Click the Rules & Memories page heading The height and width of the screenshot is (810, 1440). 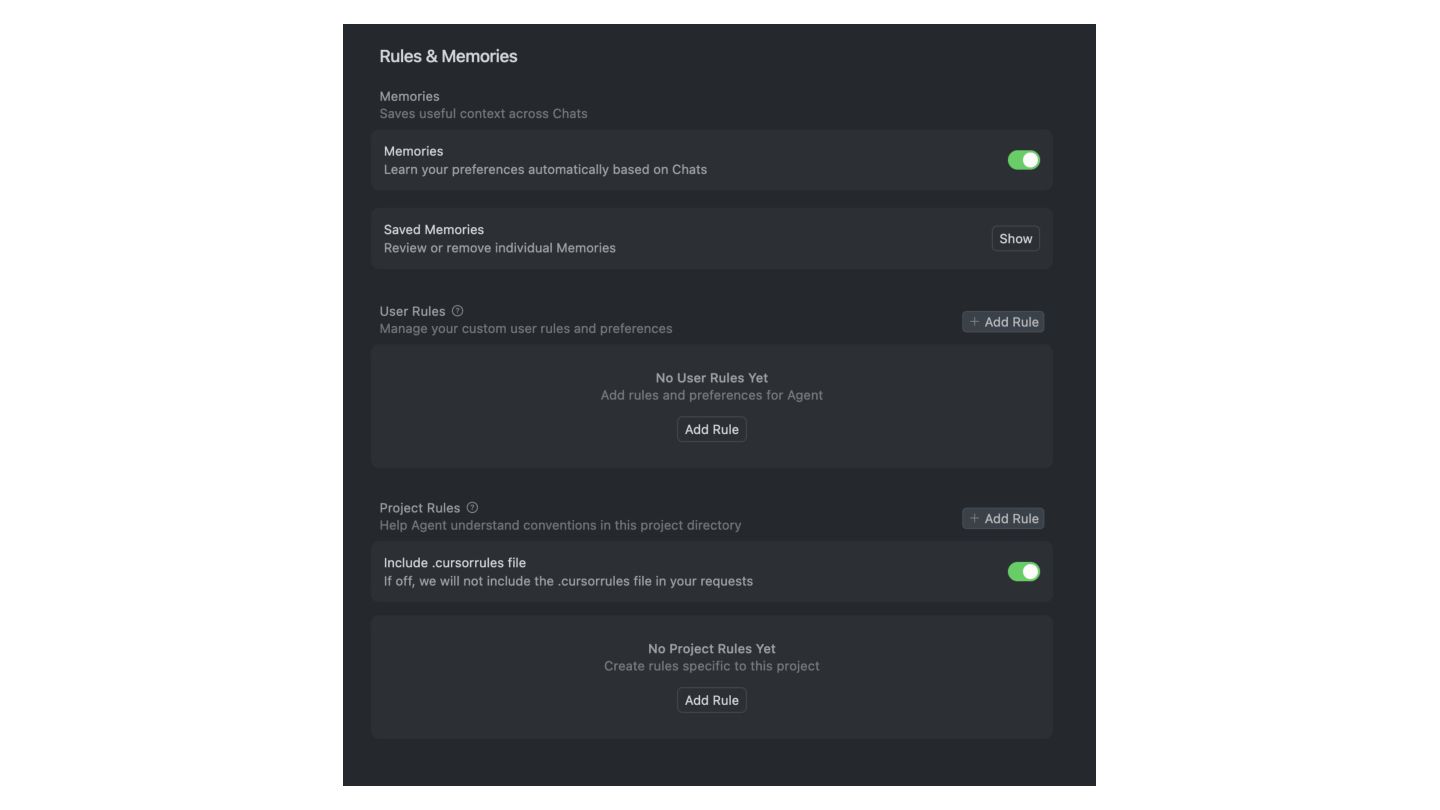(x=448, y=56)
